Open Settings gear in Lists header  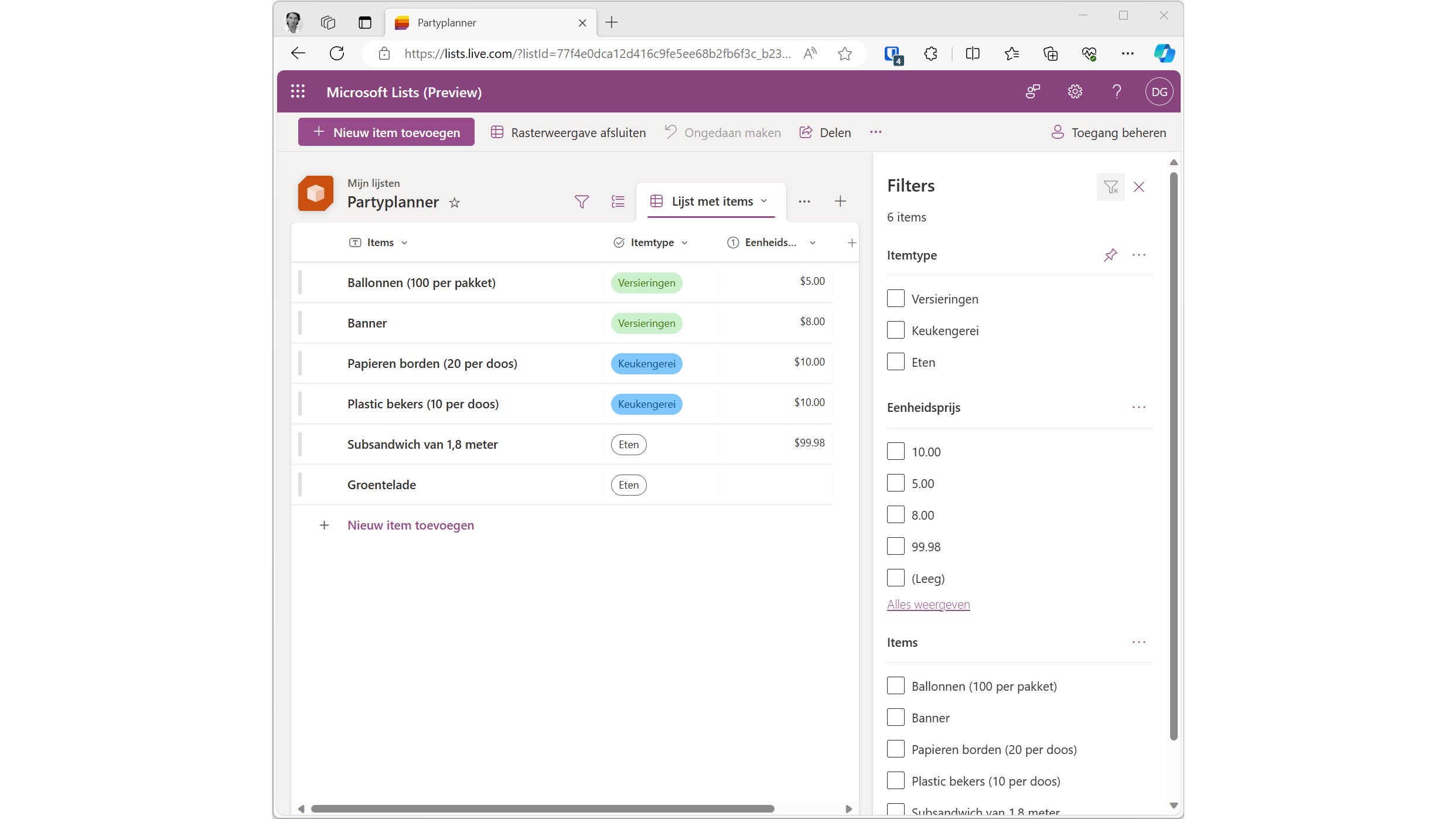(1075, 91)
